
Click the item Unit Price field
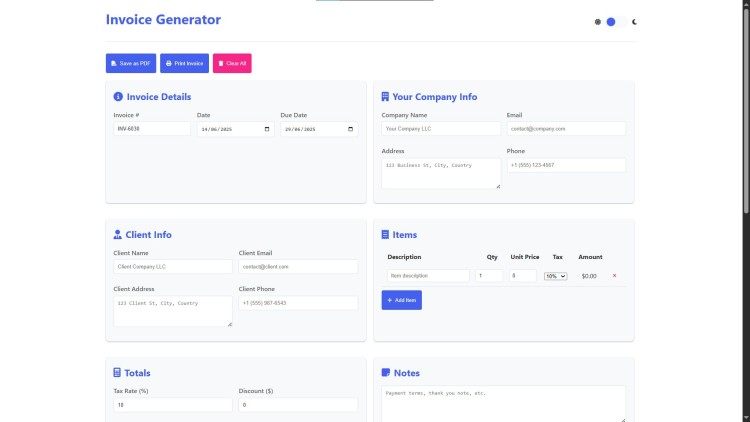[523, 276]
